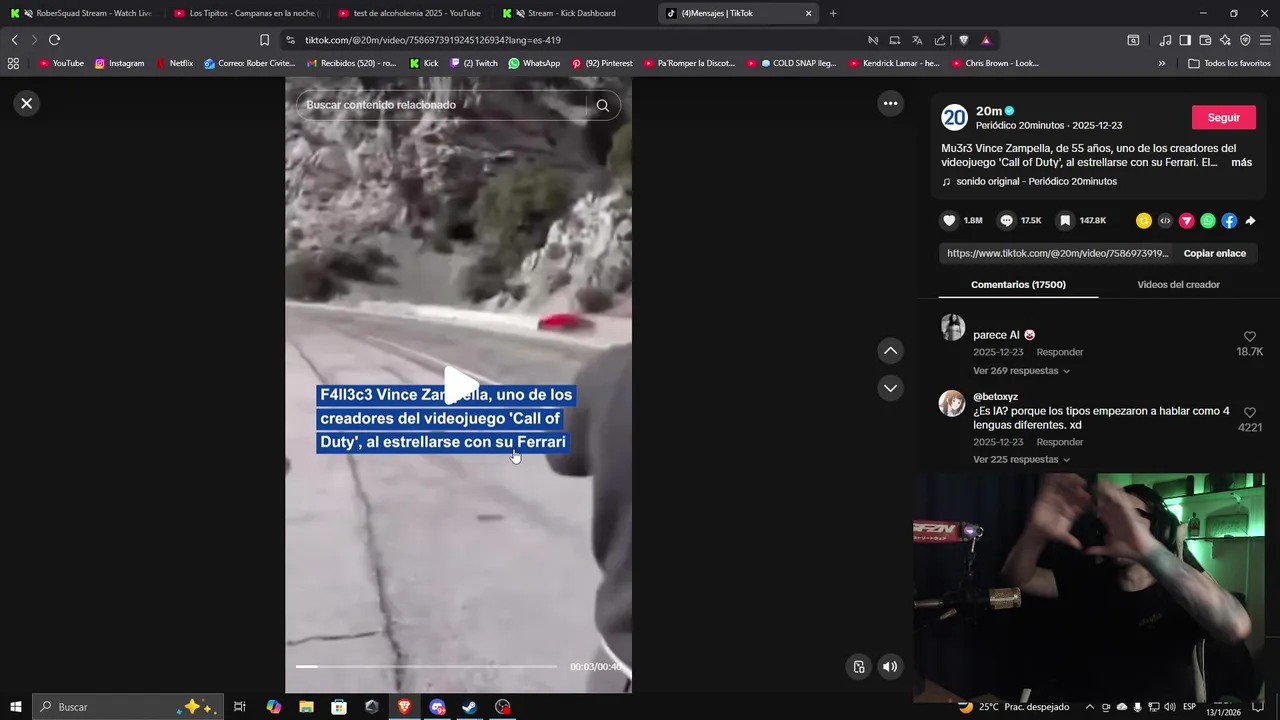Open the browser hamburger menu
Image resolution: width=1280 pixels, height=720 pixels.
1265,40
